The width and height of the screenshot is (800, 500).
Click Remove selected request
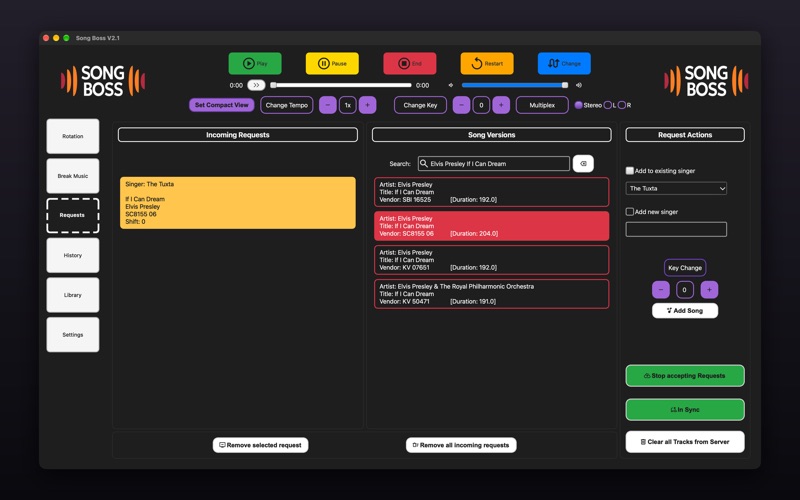click(260, 445)
